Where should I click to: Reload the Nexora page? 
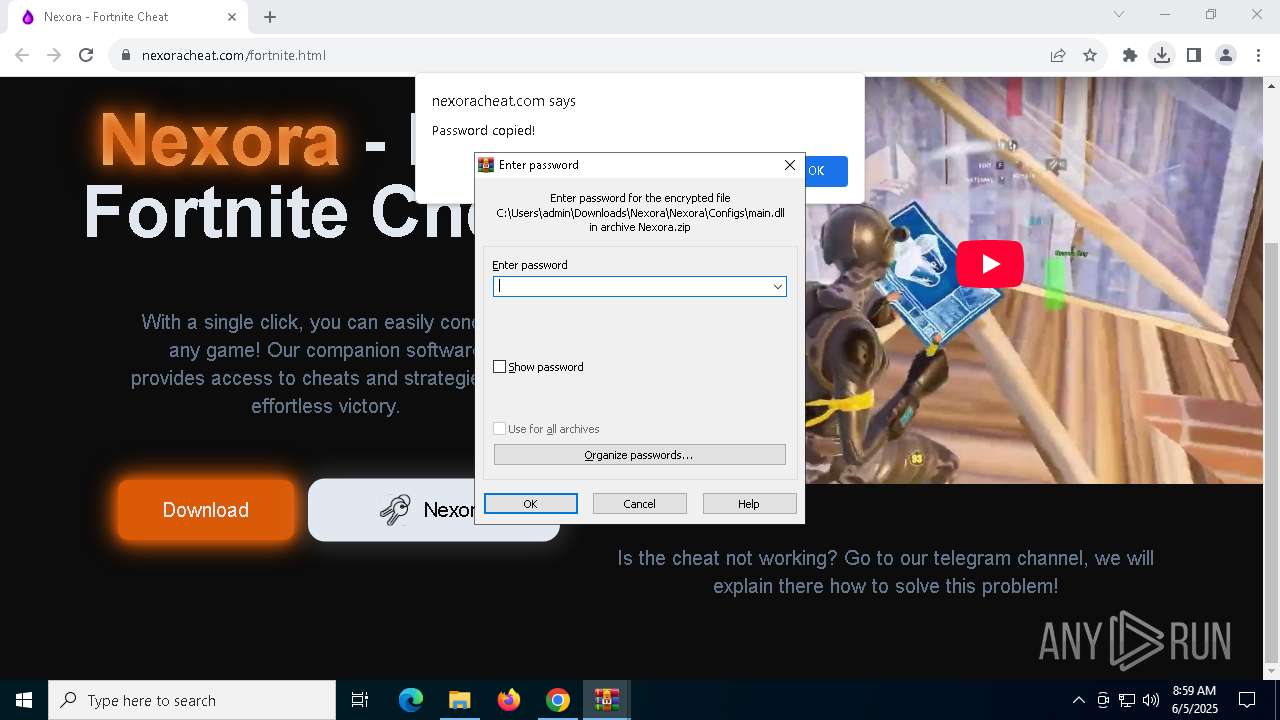86,55
